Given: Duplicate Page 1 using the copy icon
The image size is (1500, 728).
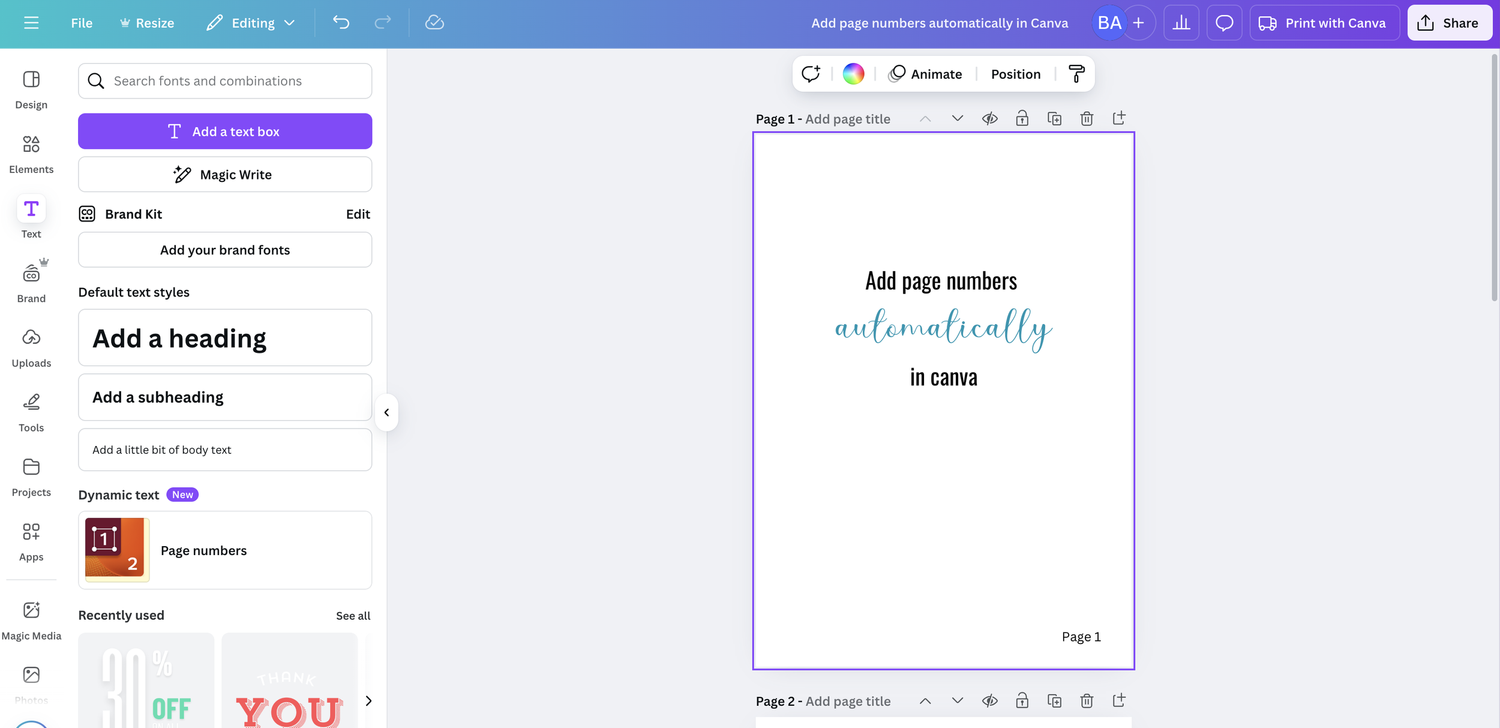Looking at the screenshot, I should pyautogui.click(x=1054, y=118).
